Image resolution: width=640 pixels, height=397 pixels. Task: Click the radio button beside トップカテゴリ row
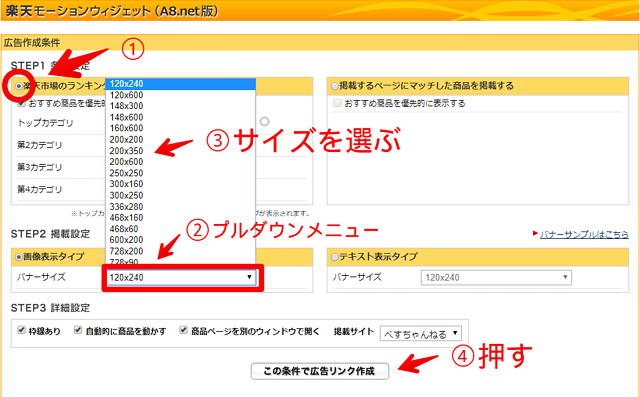point(264,122)
